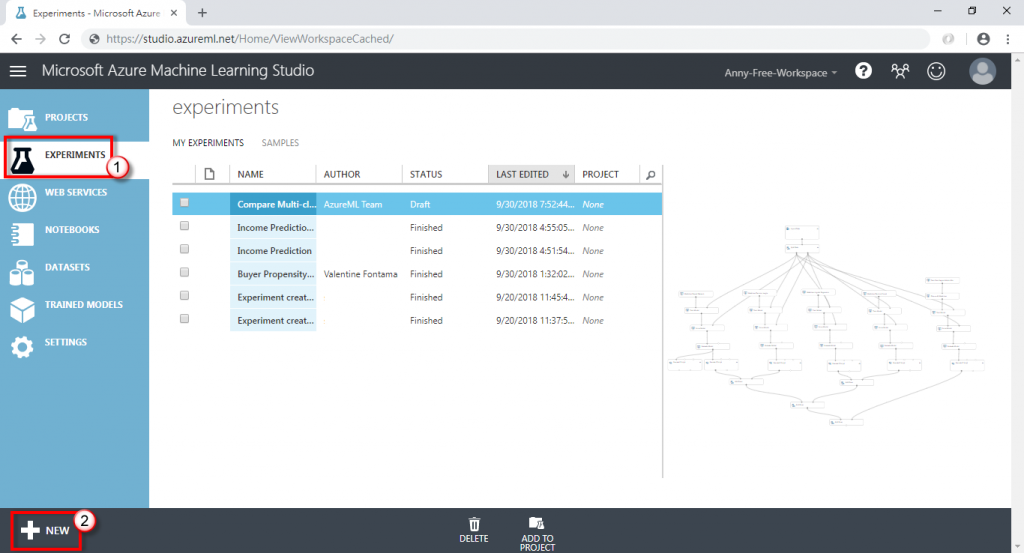
Task: Open the Buyer Propensity... experiment
Action: point(275,274)
